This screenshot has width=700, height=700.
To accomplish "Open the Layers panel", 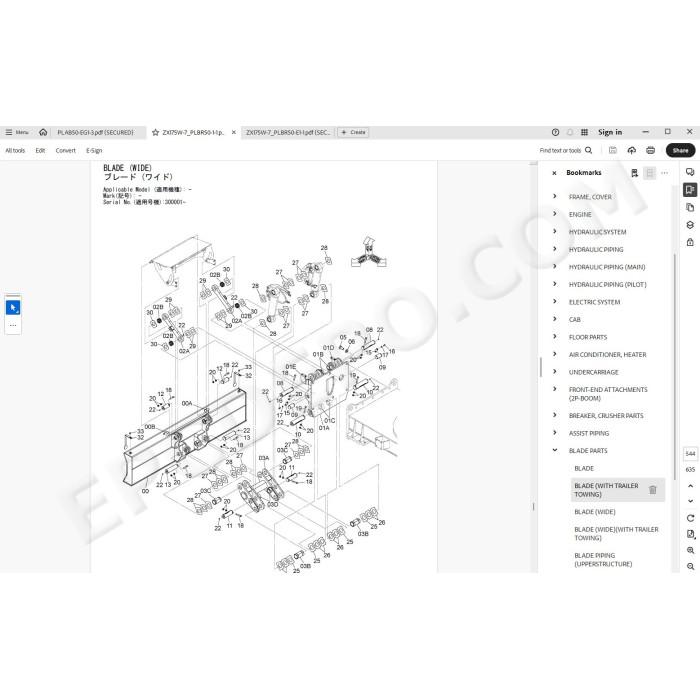I will click(x=690, y=225).
